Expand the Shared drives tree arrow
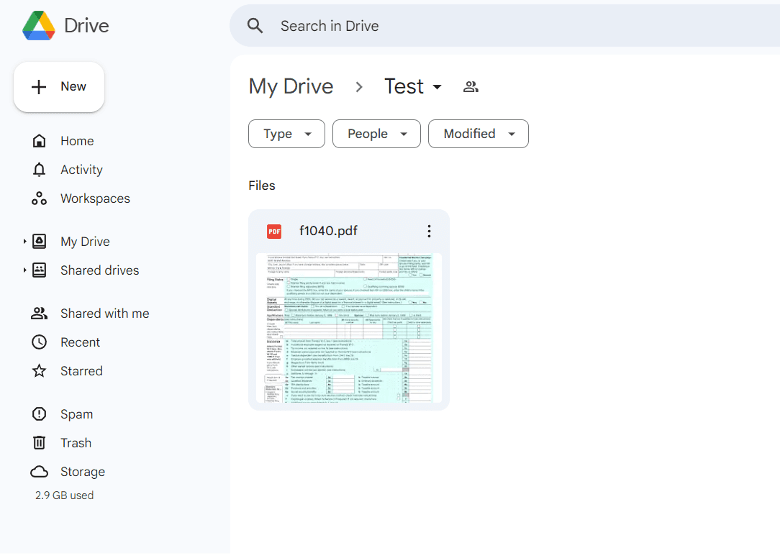The image size is (780, 555). (25, 271)
